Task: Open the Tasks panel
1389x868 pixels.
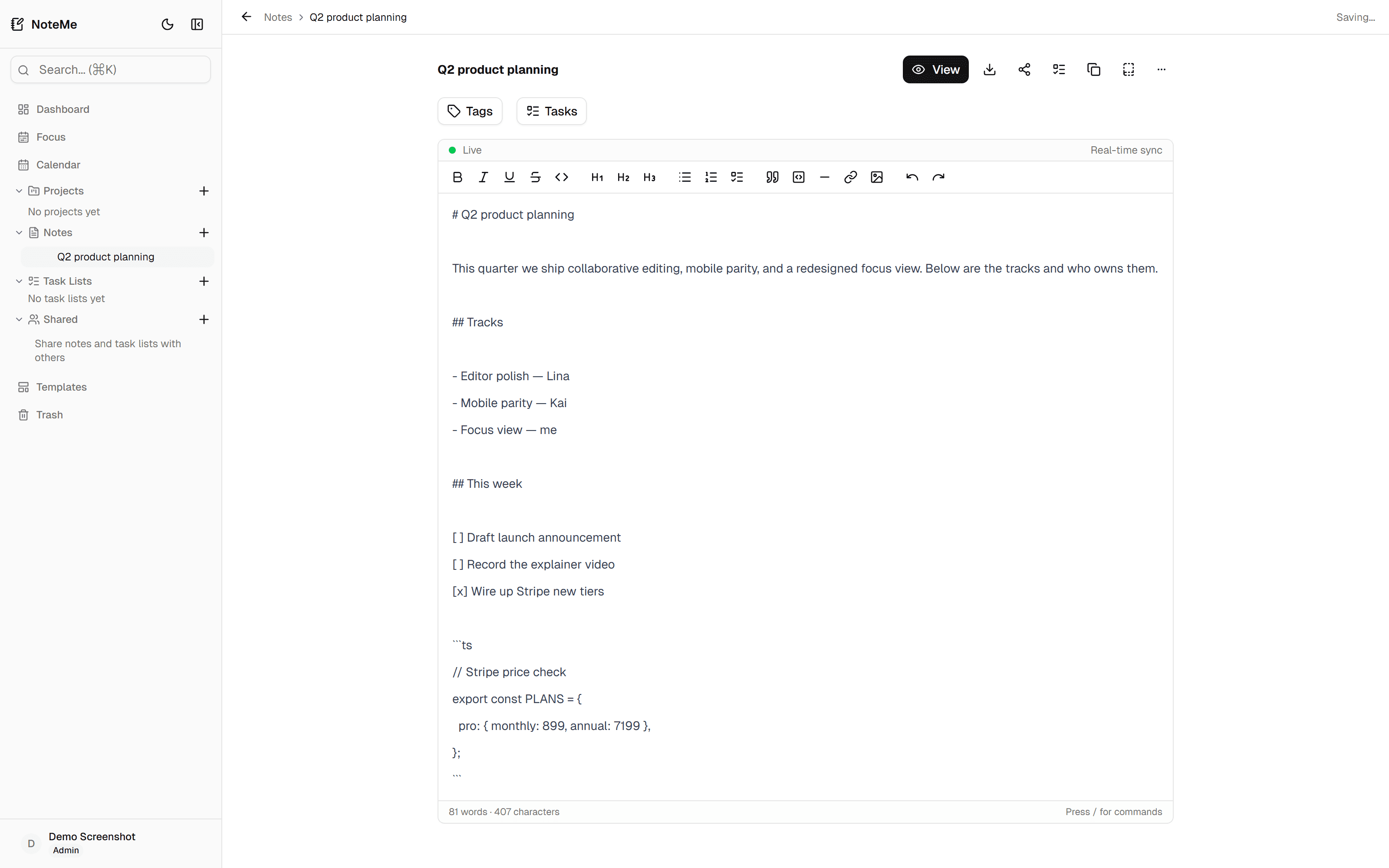Action: click(550, 111)
